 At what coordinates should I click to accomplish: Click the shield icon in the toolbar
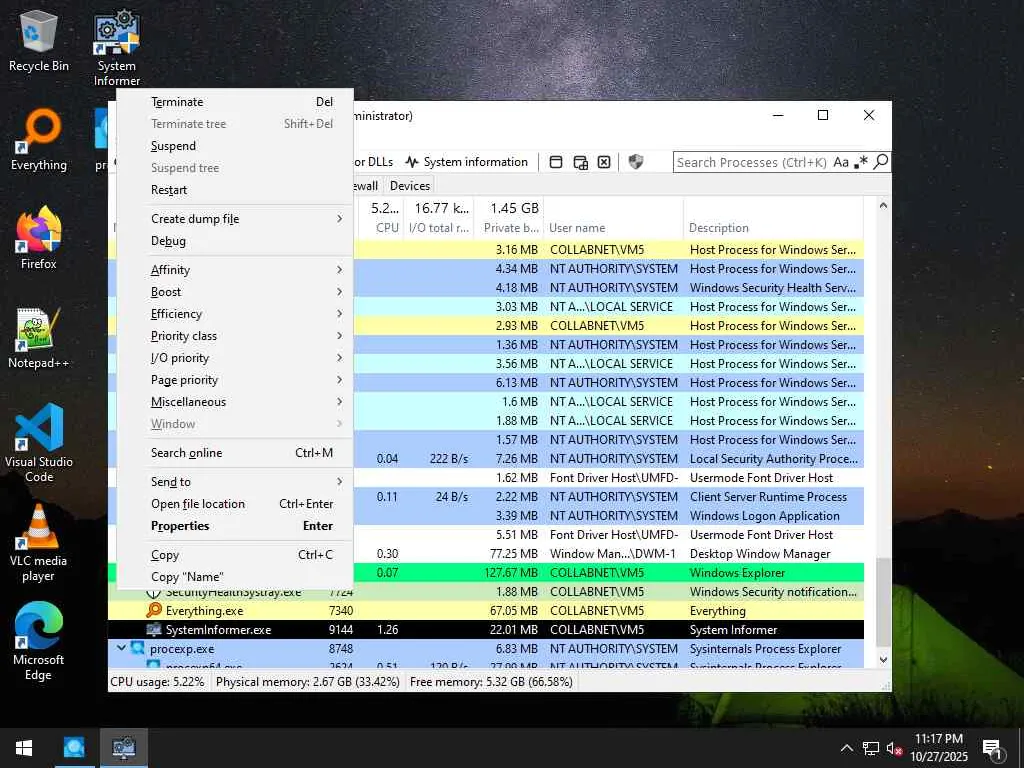[x=635, y=161]
